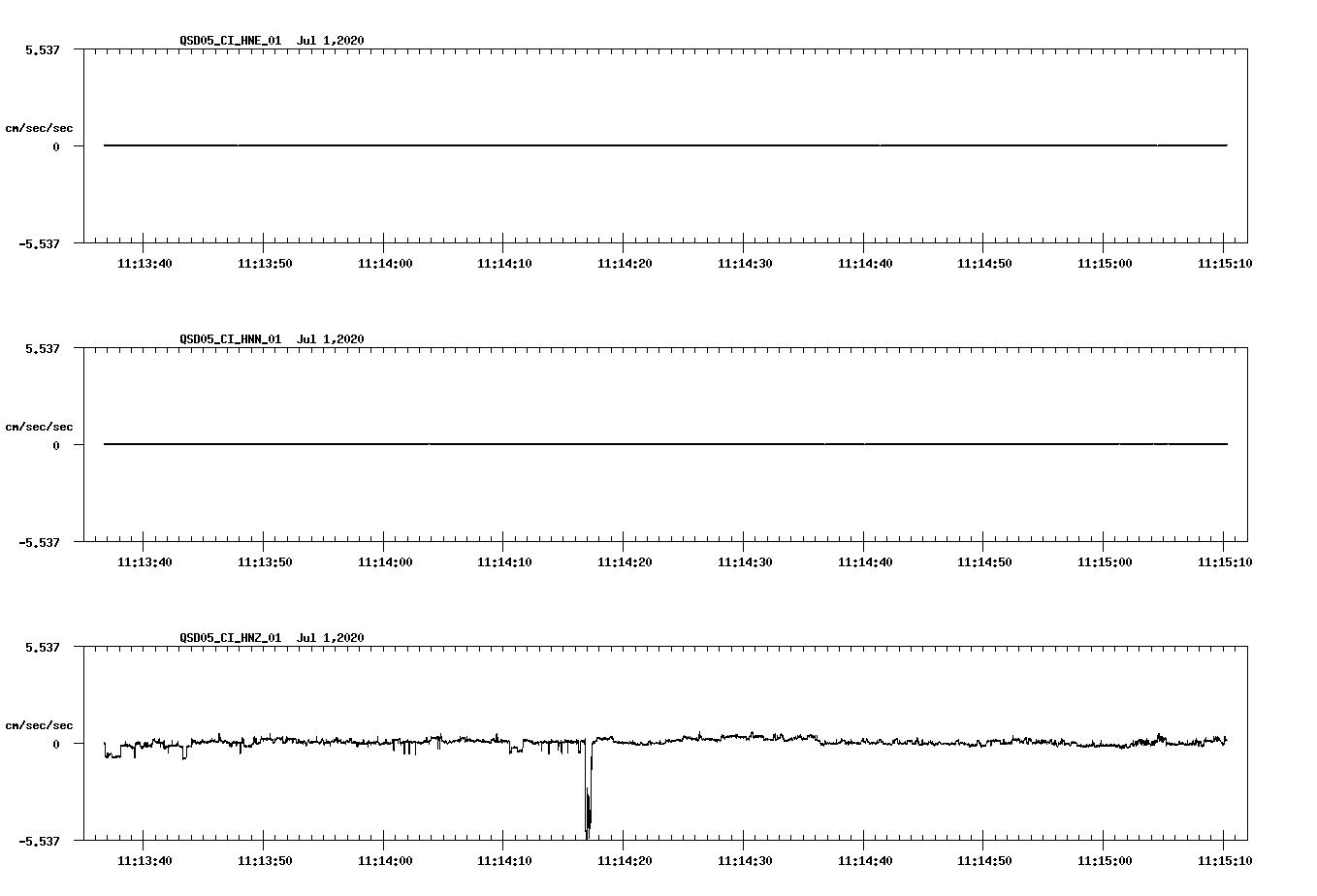
Task: Click the -5.537 lower limit of HNE plot
Action: (40, 243)
